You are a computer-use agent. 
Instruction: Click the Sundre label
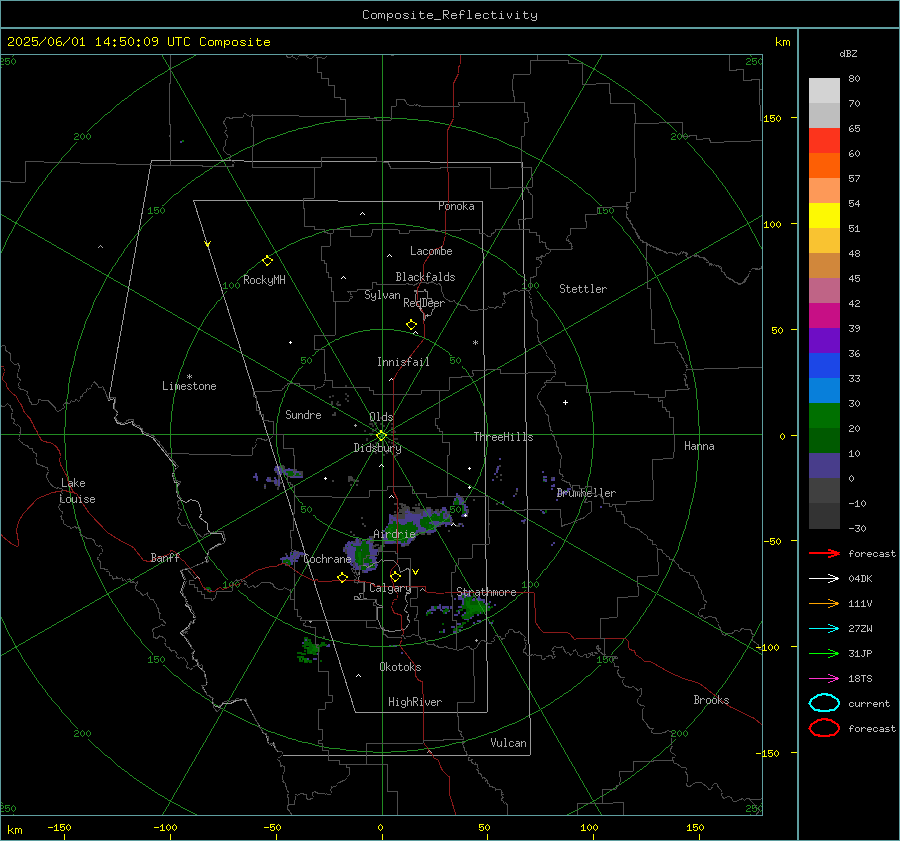pyautogui.click(x=303, y=414)
